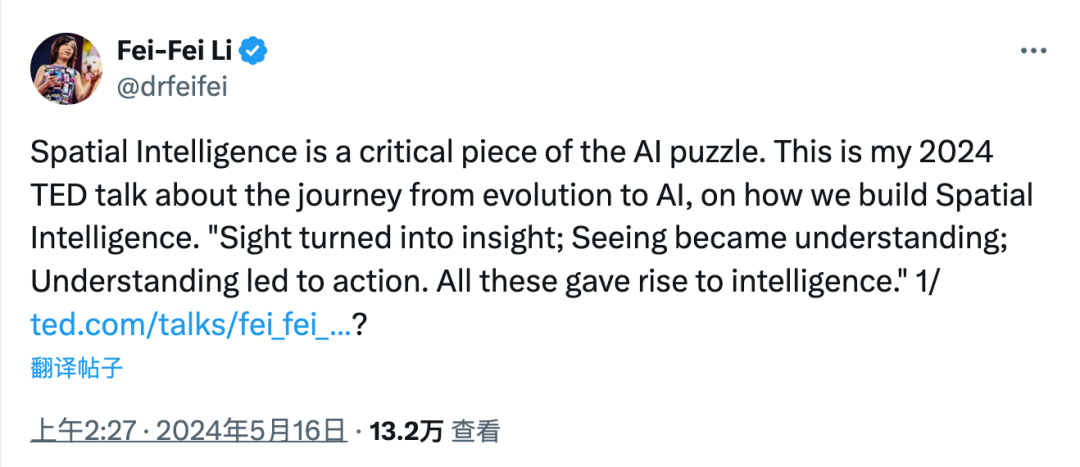Screen dimensions: 1080x467
Task: Open Fei-Fei Li's profile avatar photo
Action: (x=66, y=68)
